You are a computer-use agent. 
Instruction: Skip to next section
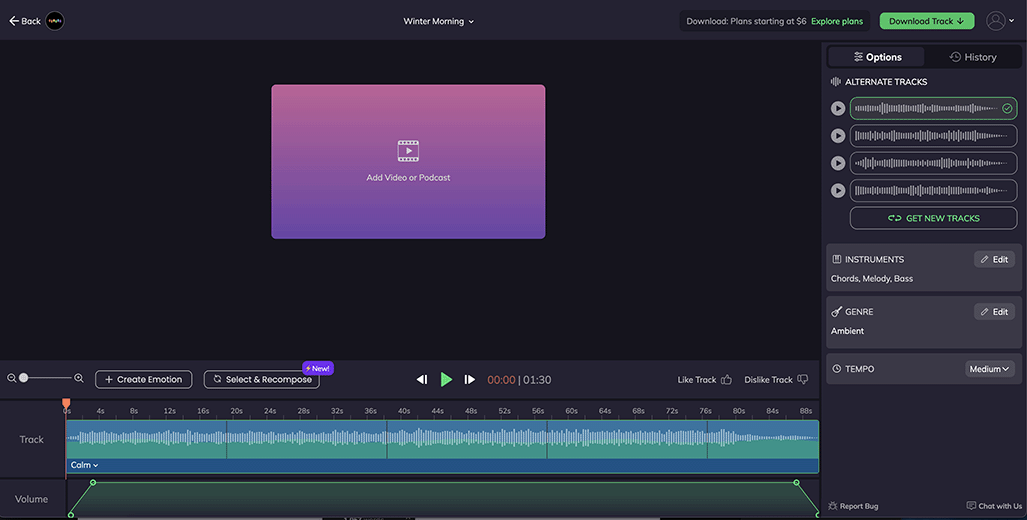[470, 379]
